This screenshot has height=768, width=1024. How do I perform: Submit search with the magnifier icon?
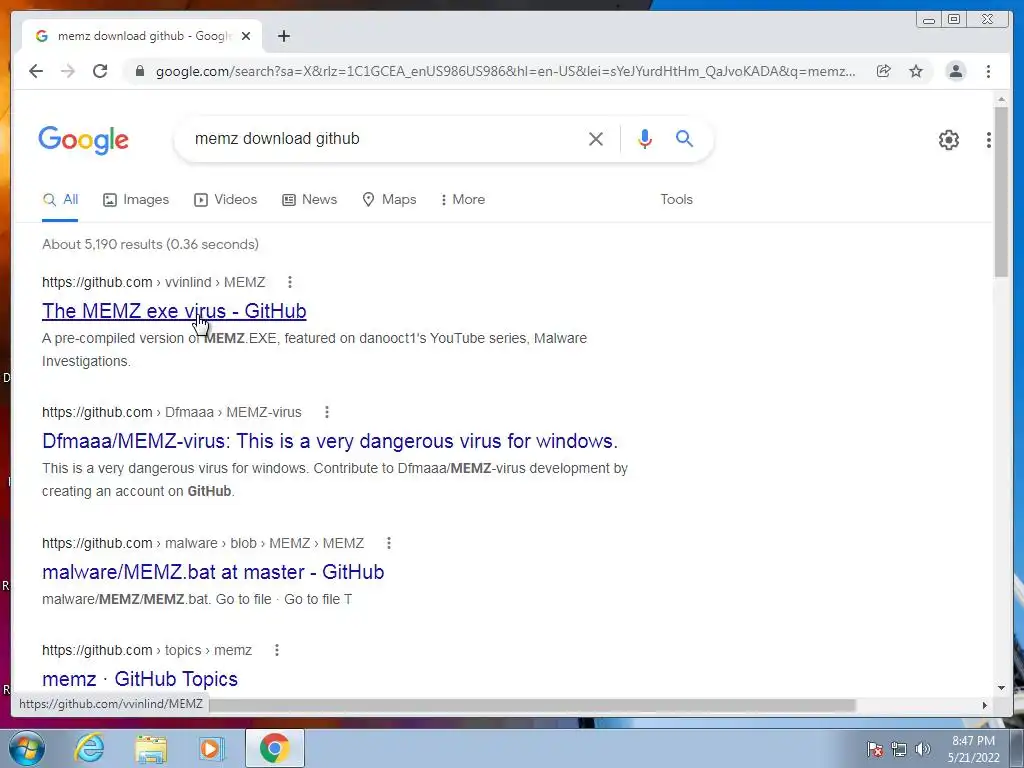click(x=684, y=138)
